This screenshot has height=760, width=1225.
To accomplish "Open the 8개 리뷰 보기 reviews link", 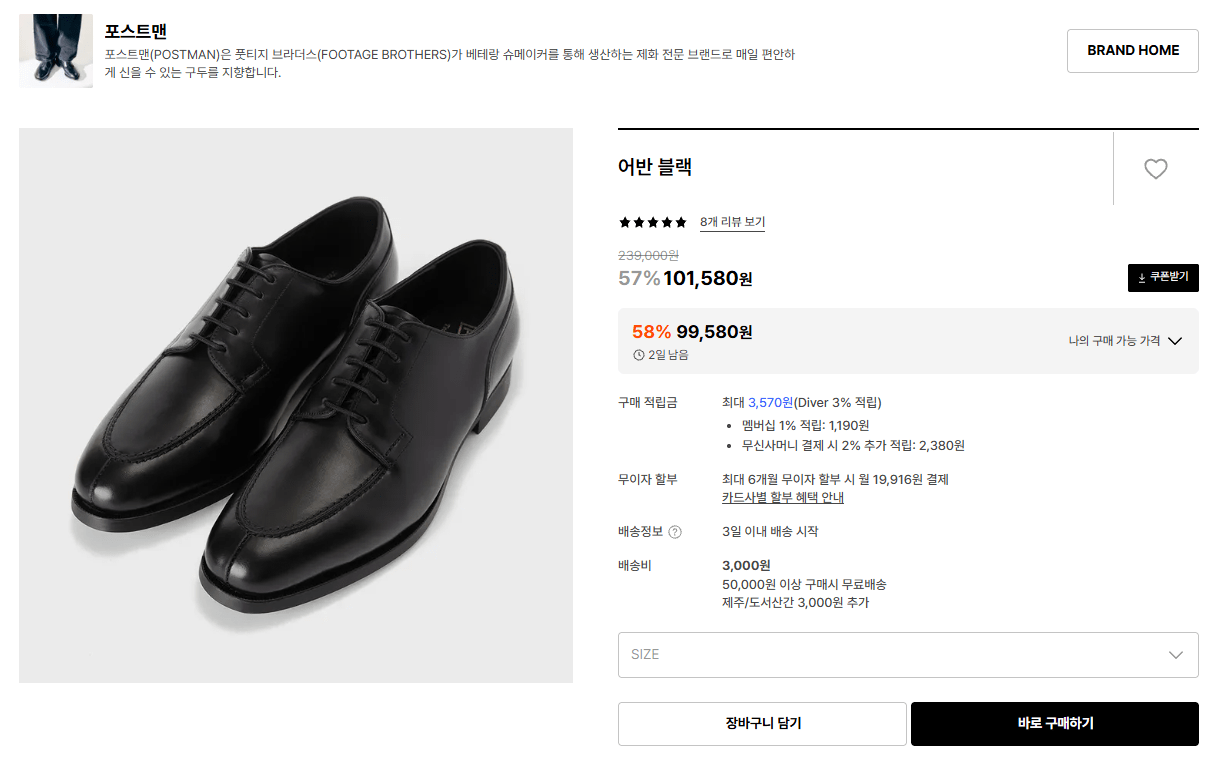I will [x=732, y=223].
